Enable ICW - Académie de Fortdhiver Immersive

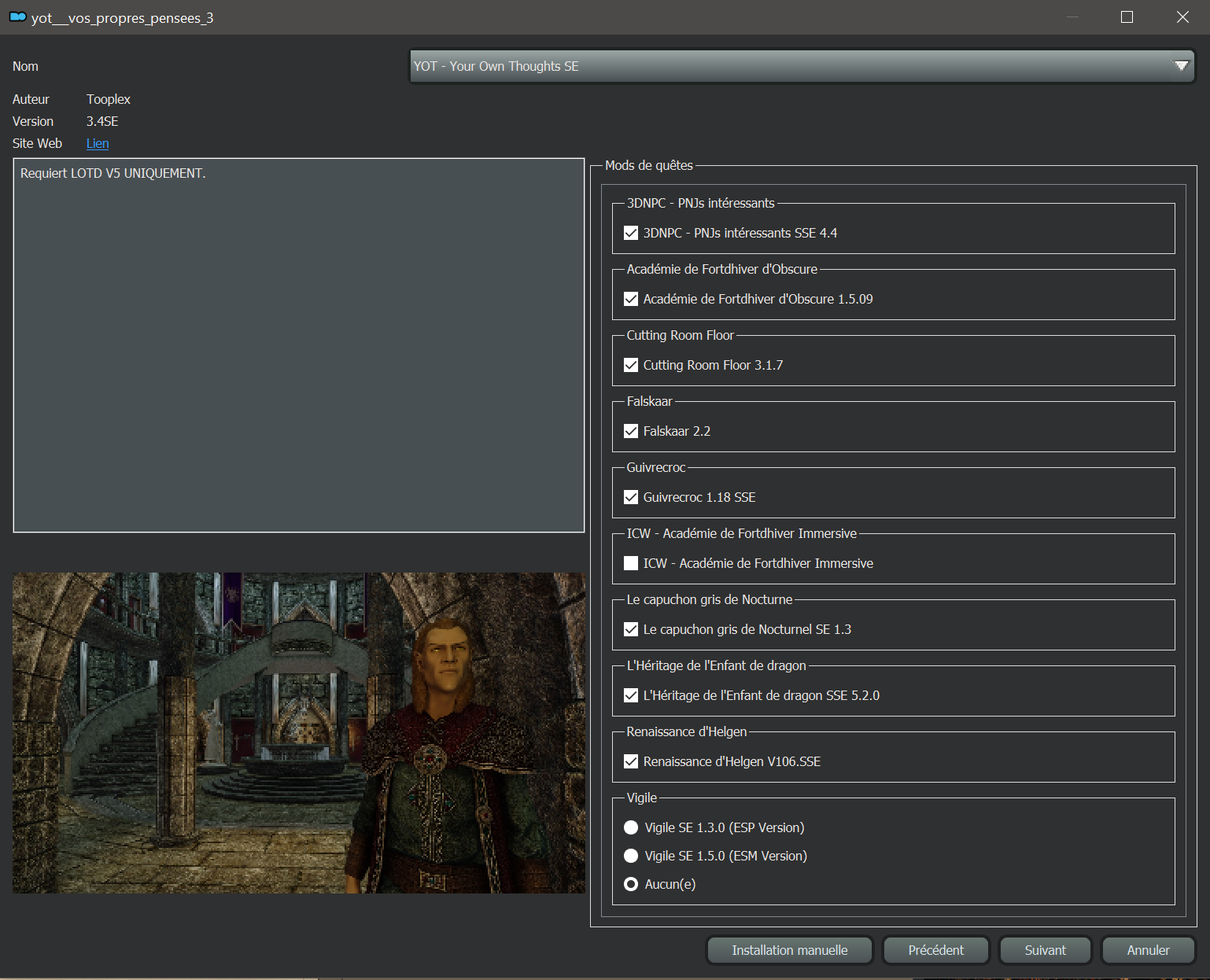point(630,563)
